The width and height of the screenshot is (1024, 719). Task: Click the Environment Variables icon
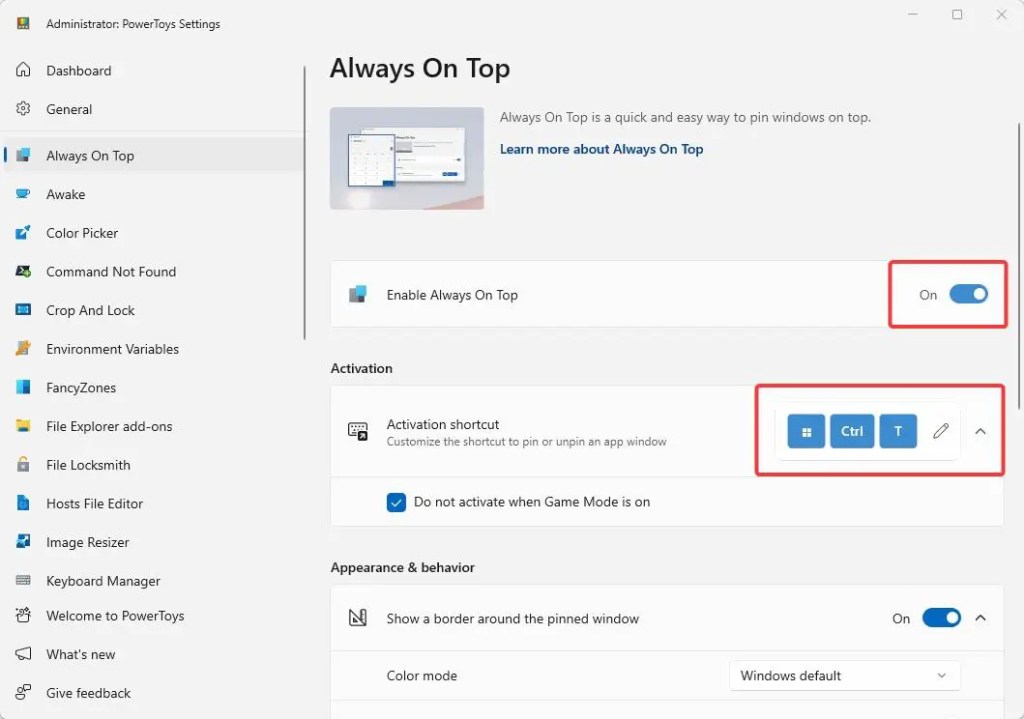pyautogui.click(x=23, y=348)
